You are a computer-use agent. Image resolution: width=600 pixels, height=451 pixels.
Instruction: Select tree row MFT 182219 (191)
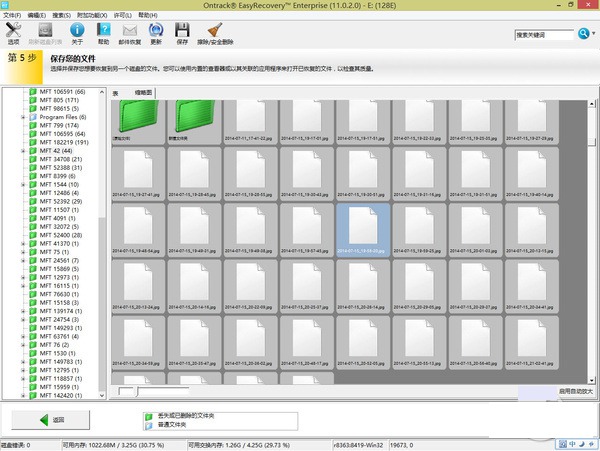point(64,142)
